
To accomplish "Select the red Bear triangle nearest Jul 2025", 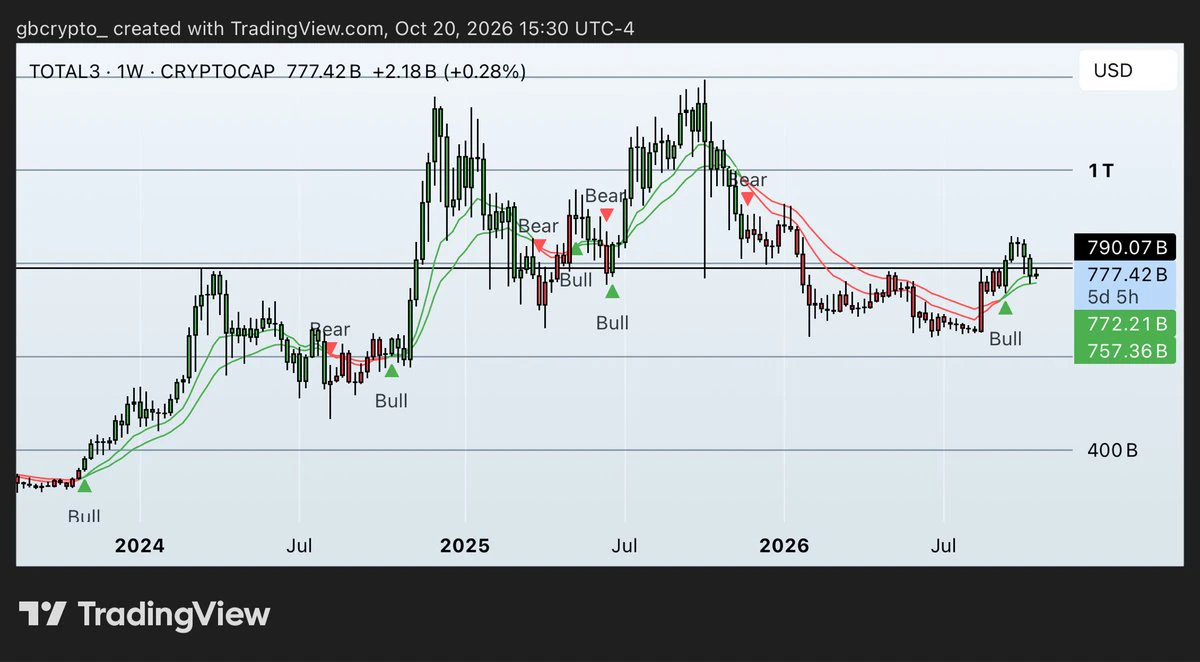I will coord(606,214).
